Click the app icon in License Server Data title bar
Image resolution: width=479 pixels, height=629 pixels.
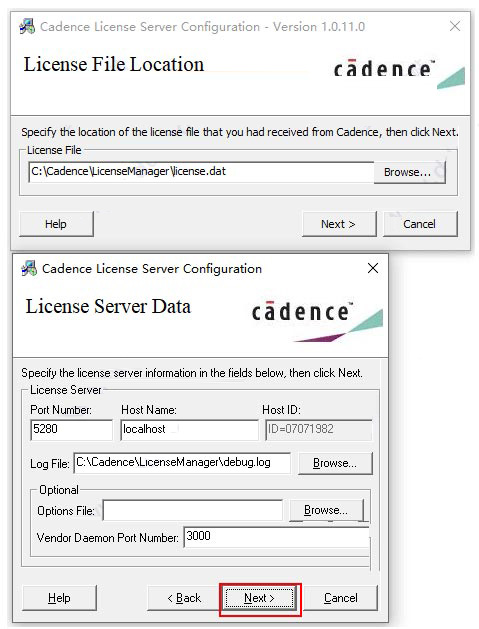[x=29, y=268]
